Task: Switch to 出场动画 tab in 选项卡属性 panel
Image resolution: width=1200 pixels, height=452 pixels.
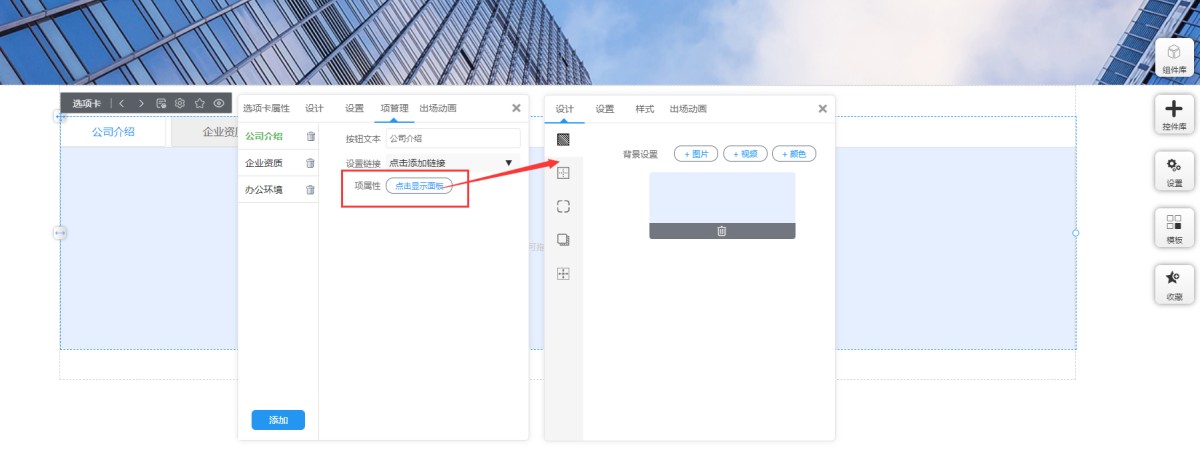Action: tap(438, 108)
